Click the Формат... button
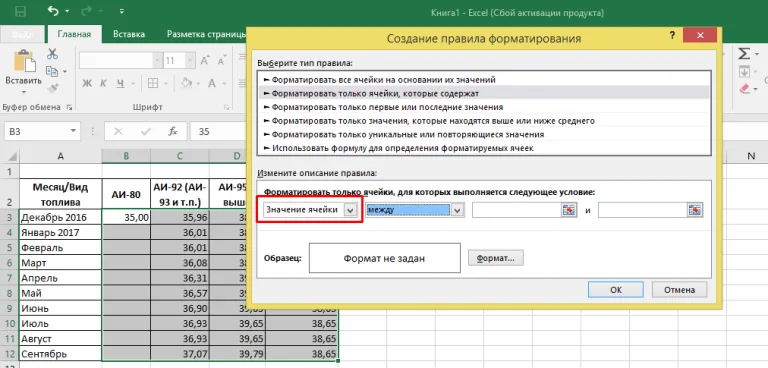Image resolution: width=768 pixels, height=368 pixels. 496,258
